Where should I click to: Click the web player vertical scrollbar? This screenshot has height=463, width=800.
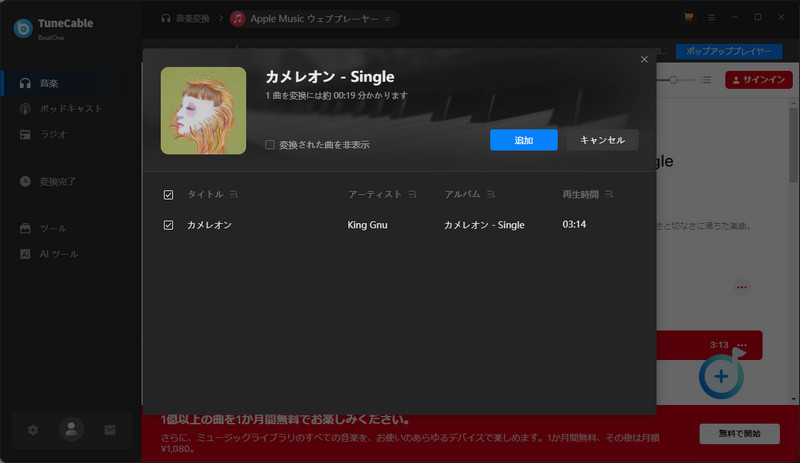[793, 144]
